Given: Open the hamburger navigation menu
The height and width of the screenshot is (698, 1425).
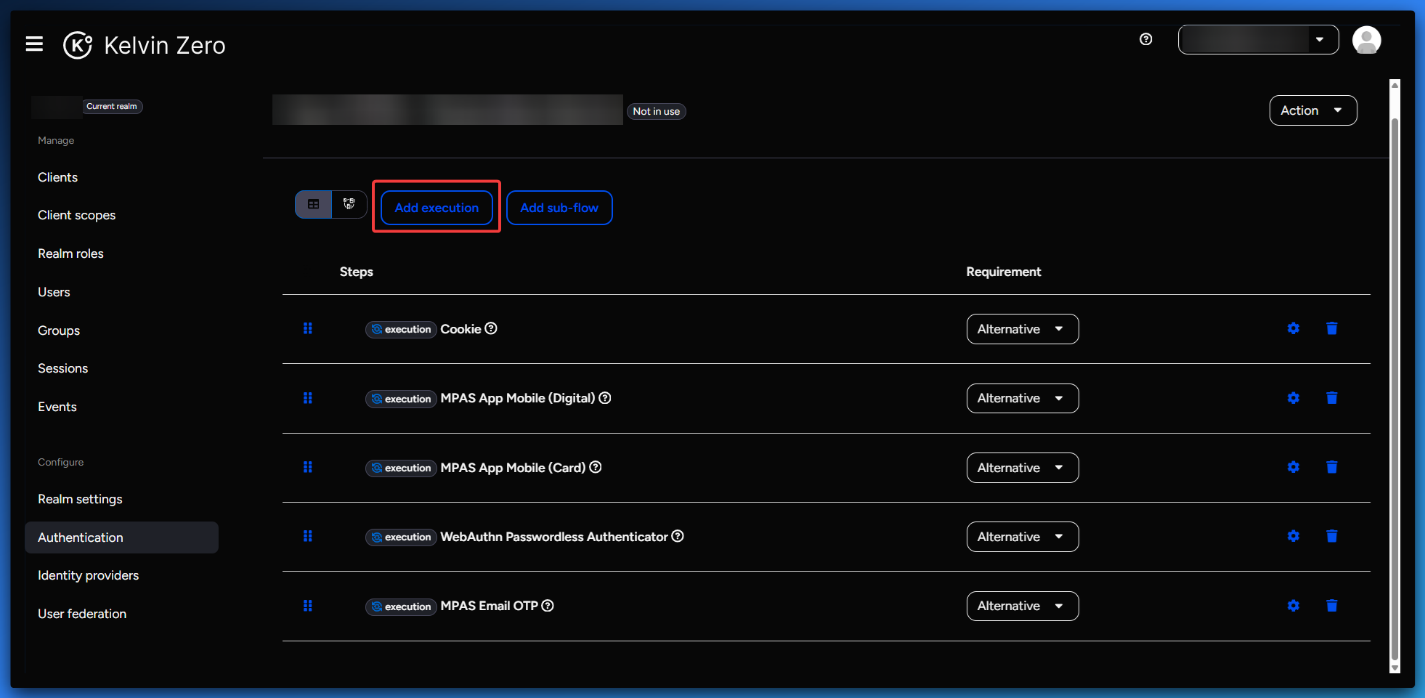Looking at the screenshot, I should click(x=34, y=44).
